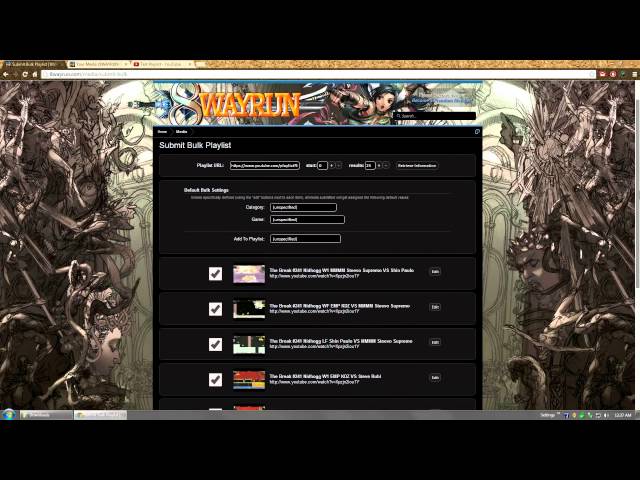The width and height of the screenshot is (640, 480).
Task: Click the Home breadcrumb
Action: 162,132
